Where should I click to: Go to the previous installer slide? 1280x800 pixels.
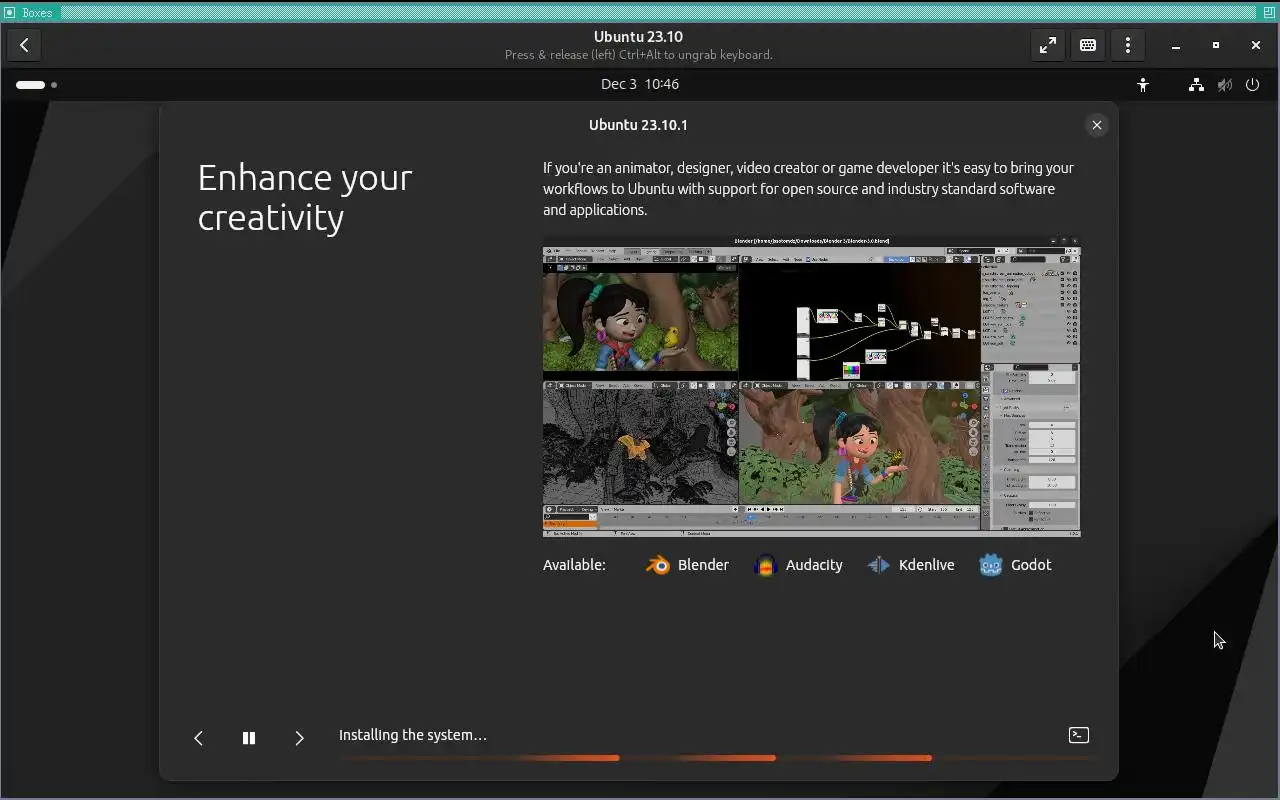point(198,738)
